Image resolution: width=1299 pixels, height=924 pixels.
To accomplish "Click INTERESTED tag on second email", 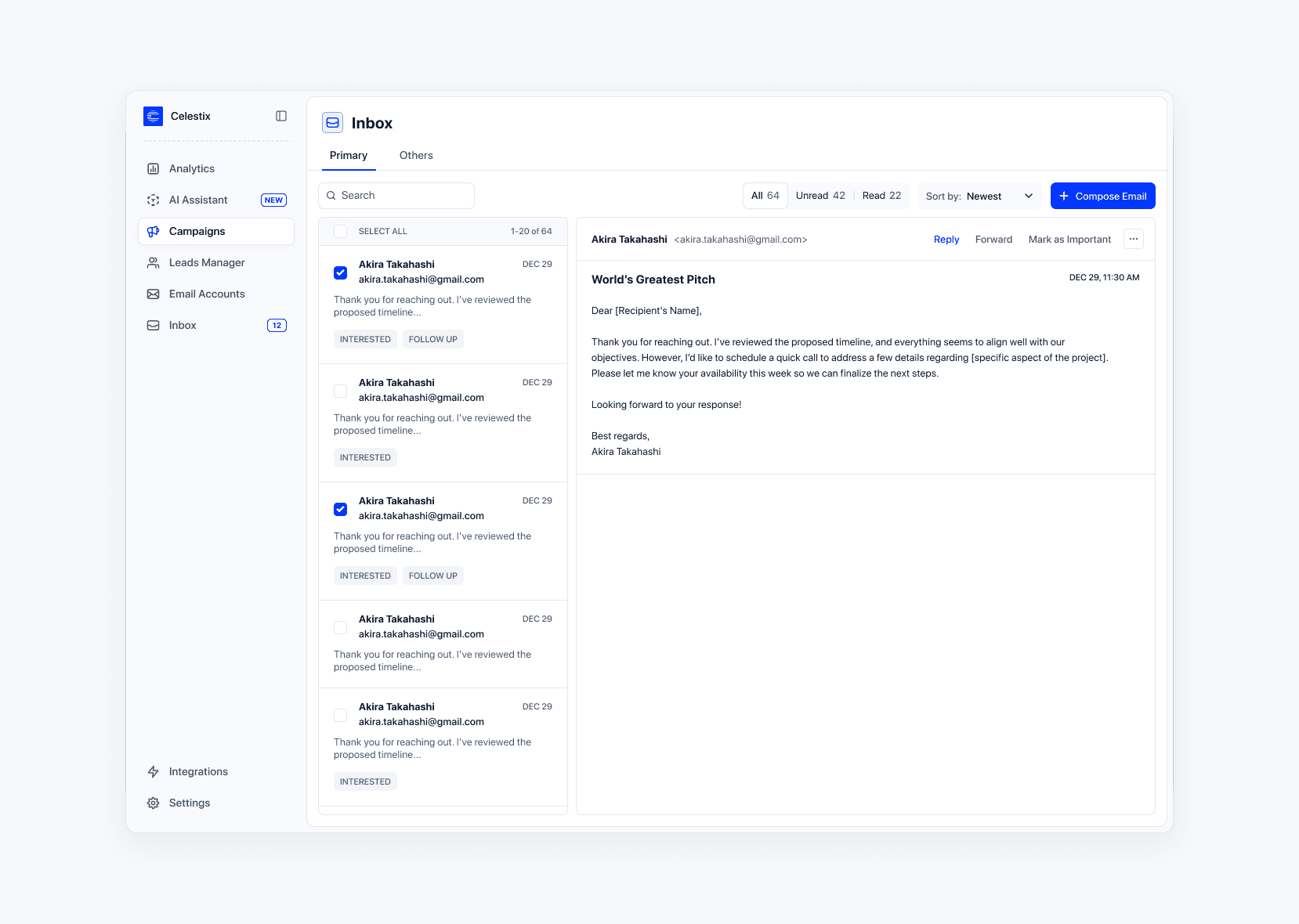I will (x=365, y=457).
